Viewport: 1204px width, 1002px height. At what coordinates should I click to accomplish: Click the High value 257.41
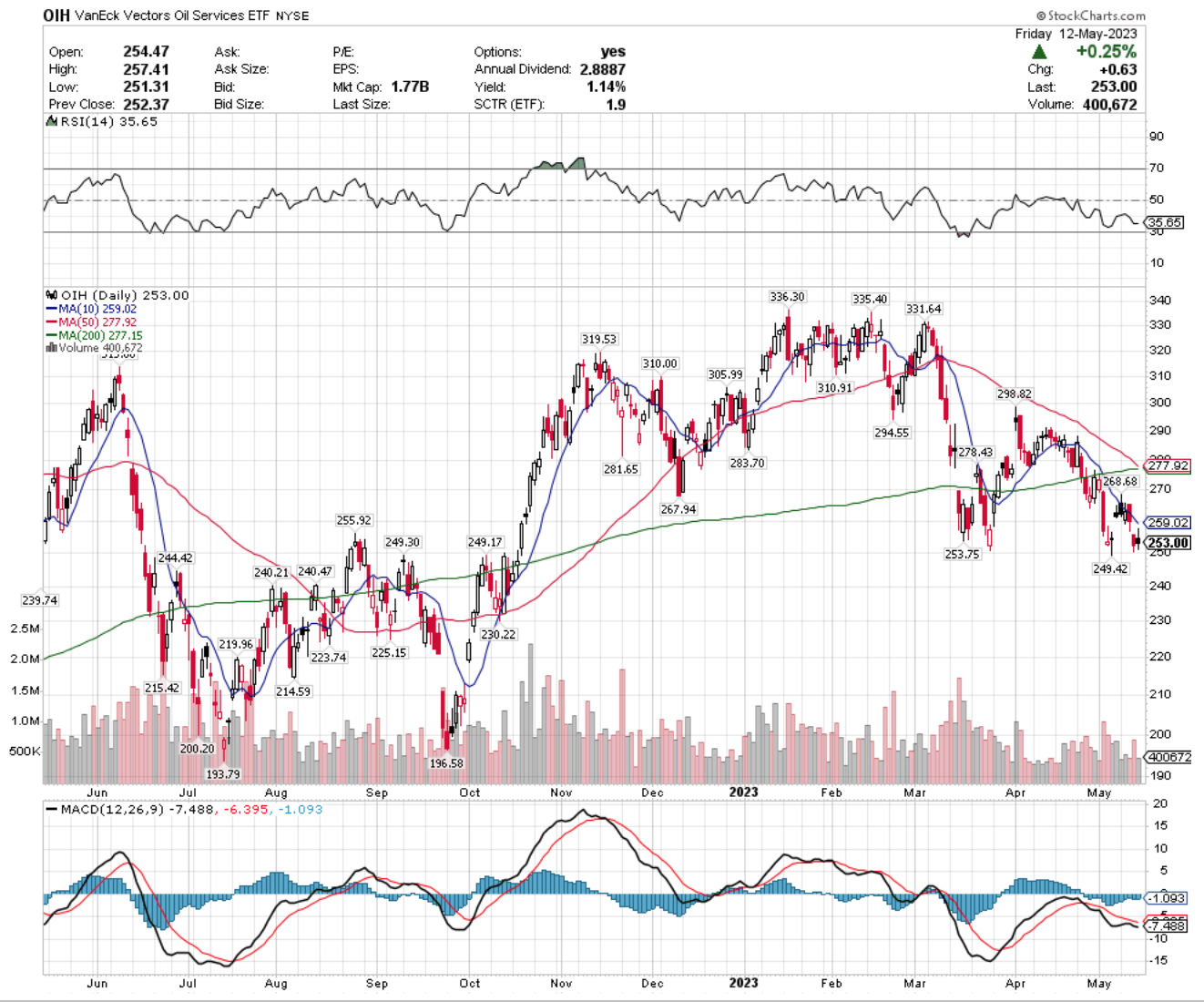pos(146,69)
